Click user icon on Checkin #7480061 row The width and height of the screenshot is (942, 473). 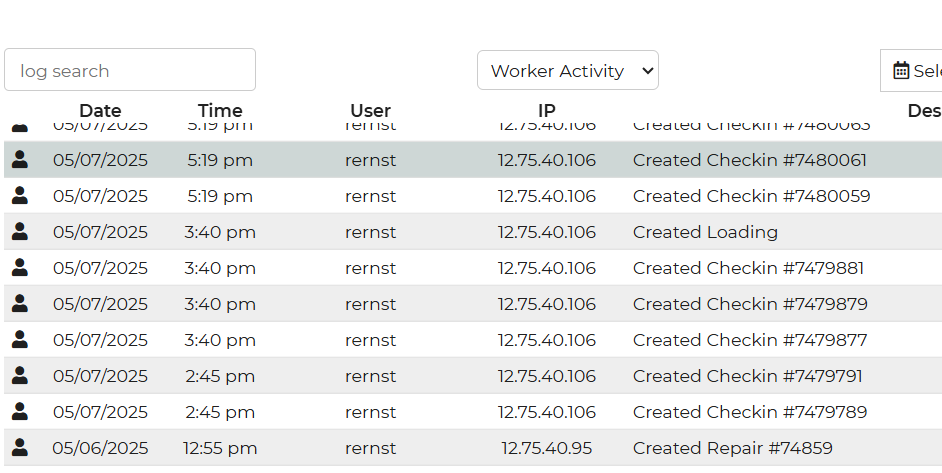point(19,159)
